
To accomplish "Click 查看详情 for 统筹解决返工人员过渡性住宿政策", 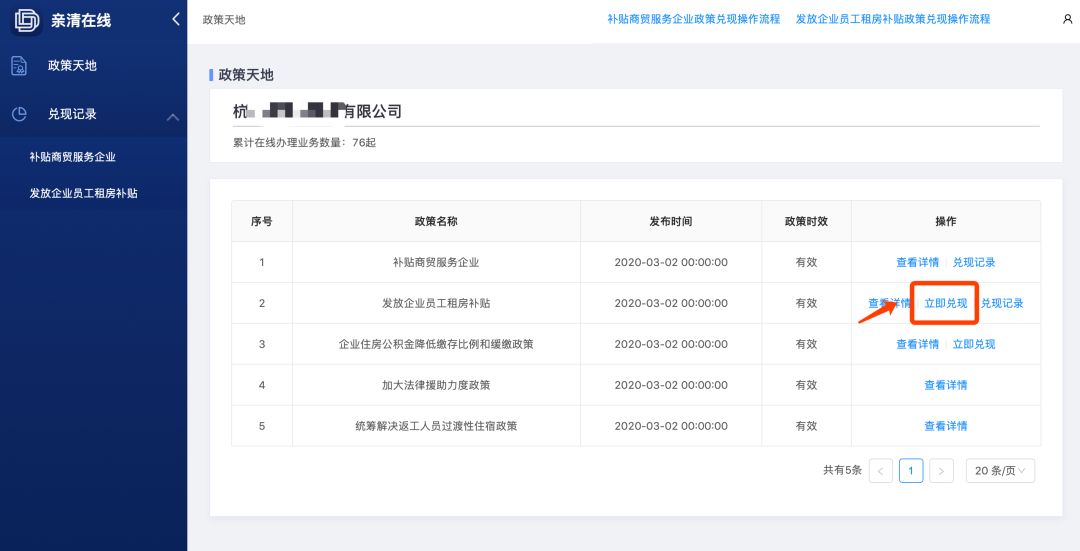I will 946,426.
